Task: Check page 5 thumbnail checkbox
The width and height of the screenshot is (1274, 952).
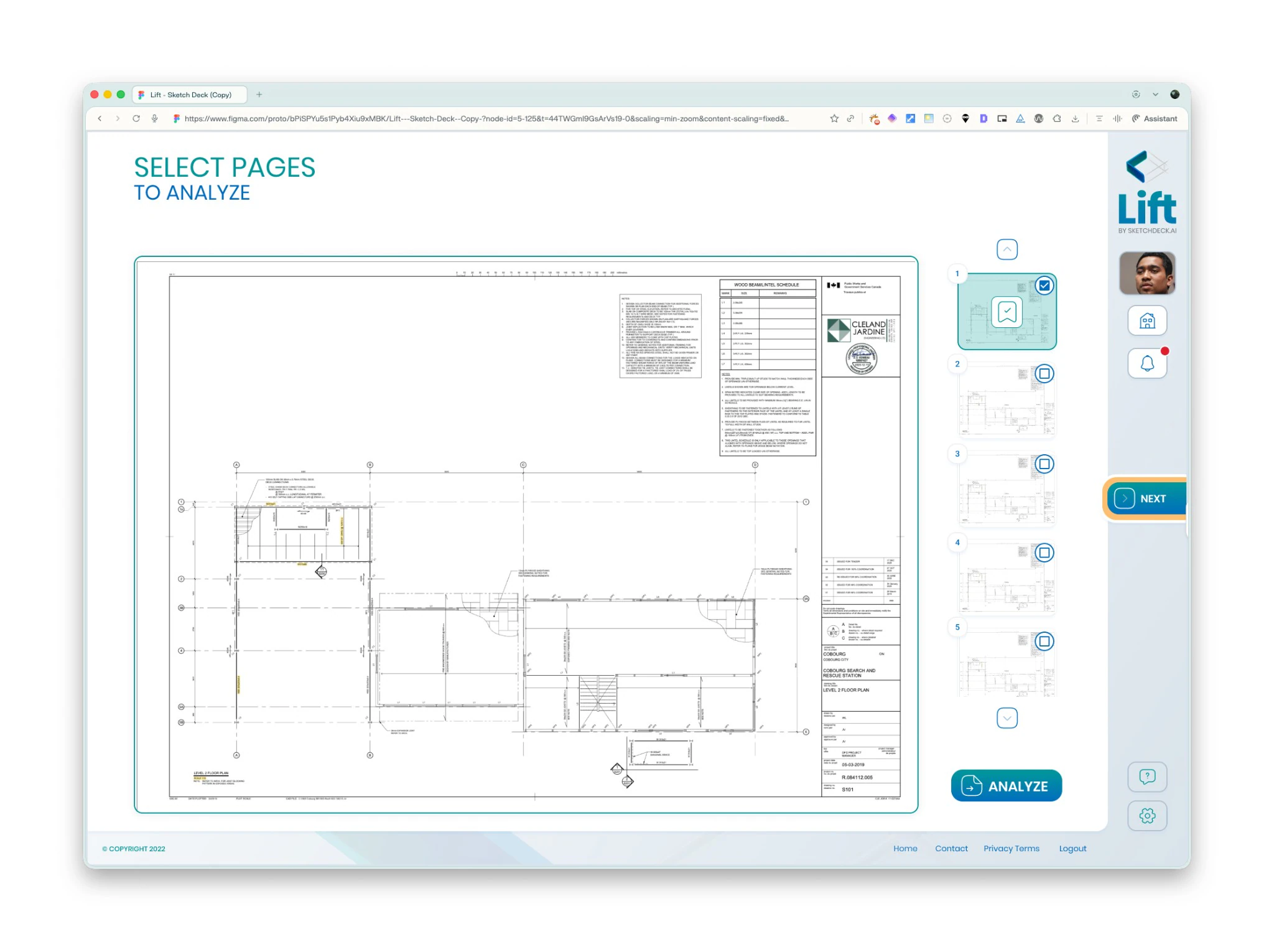Action: click(1044, 642)
